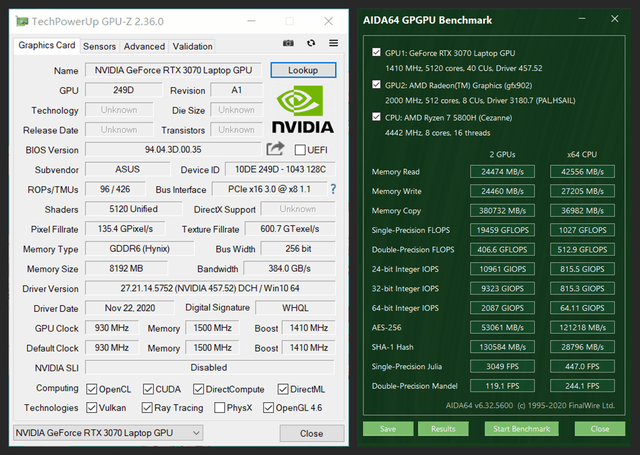Image resolution: width=640 pixels, height=455 pixels.
Task: Click the Driver Version field
Action: pyautogui.click(x=210, y=288)
